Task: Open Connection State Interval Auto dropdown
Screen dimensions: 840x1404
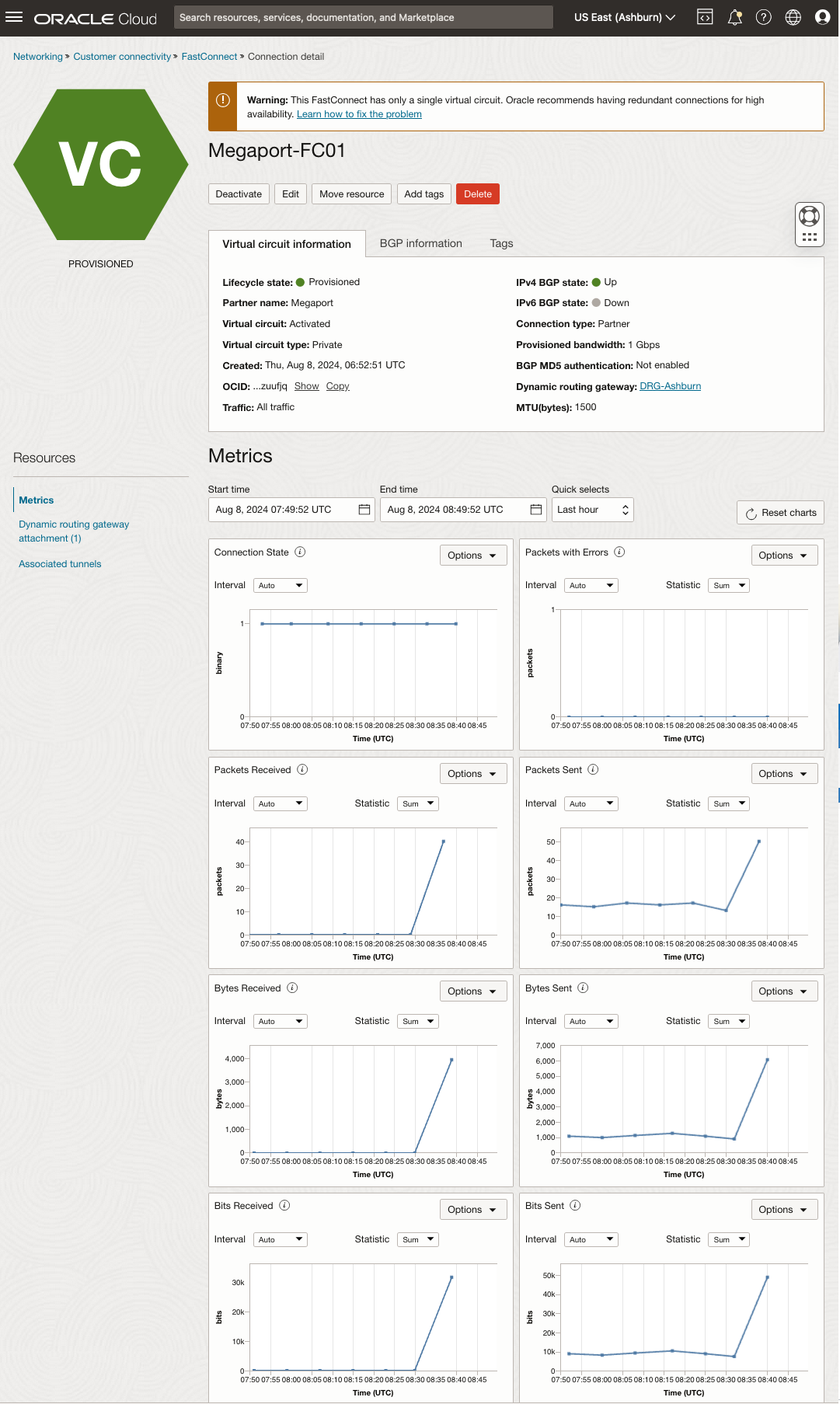Action: [281, 586]
